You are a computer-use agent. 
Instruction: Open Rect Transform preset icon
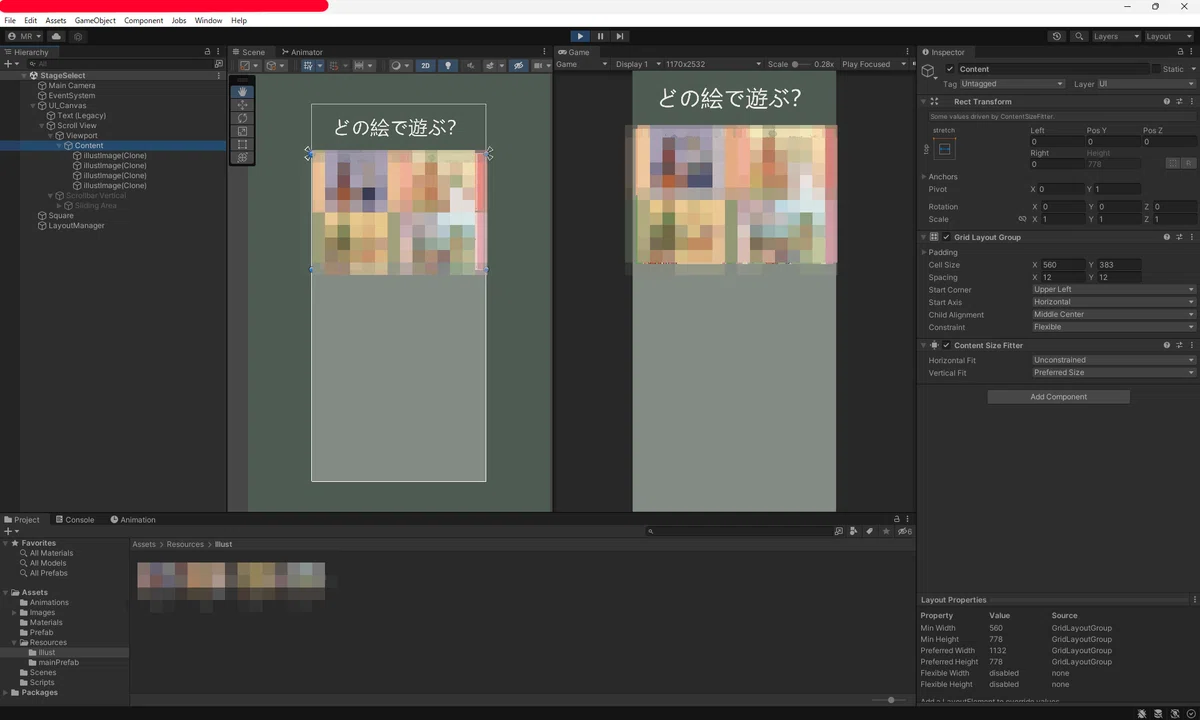click(1179, 101)
